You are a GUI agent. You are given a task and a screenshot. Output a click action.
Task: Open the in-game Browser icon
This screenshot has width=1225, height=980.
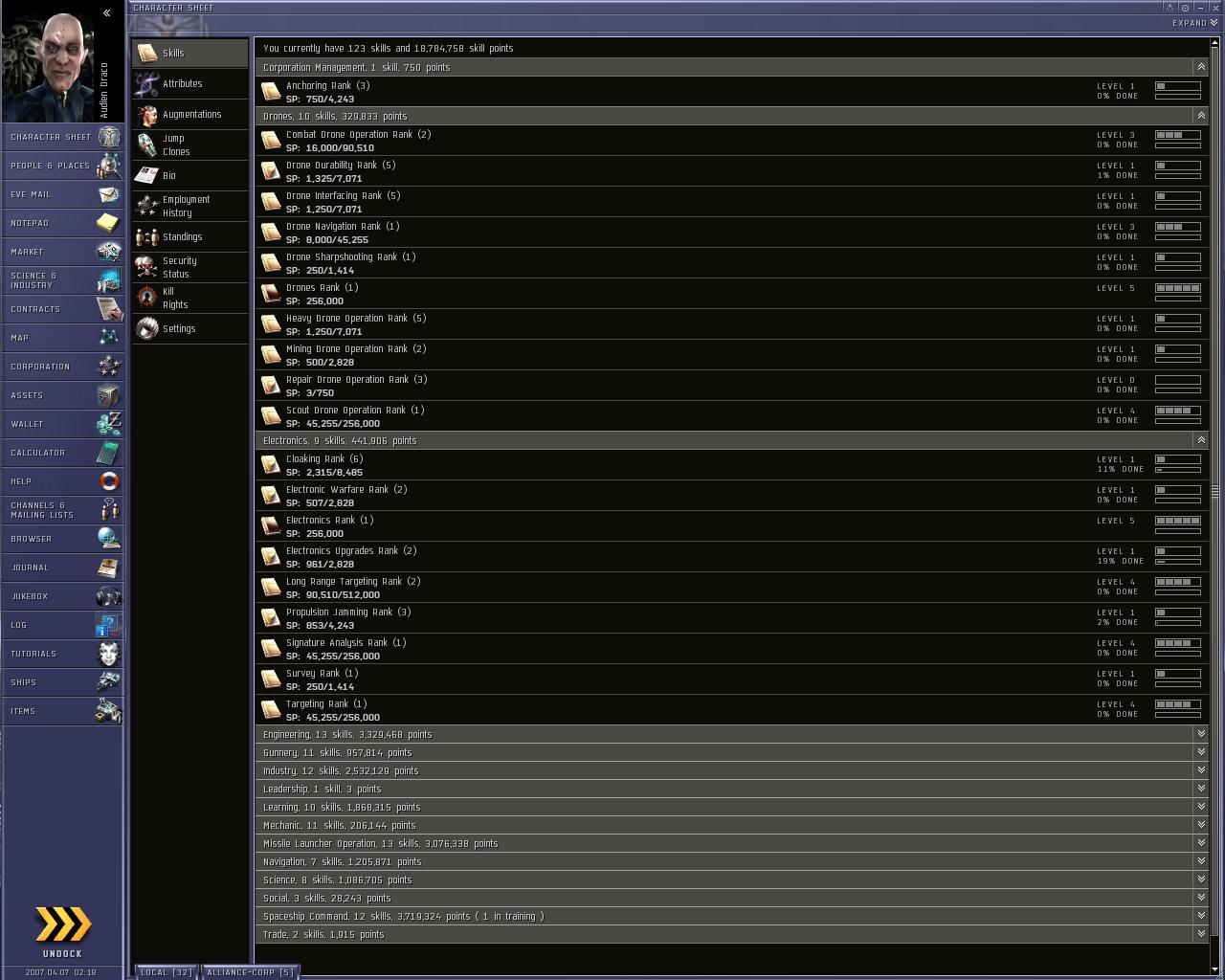point(109,539)
